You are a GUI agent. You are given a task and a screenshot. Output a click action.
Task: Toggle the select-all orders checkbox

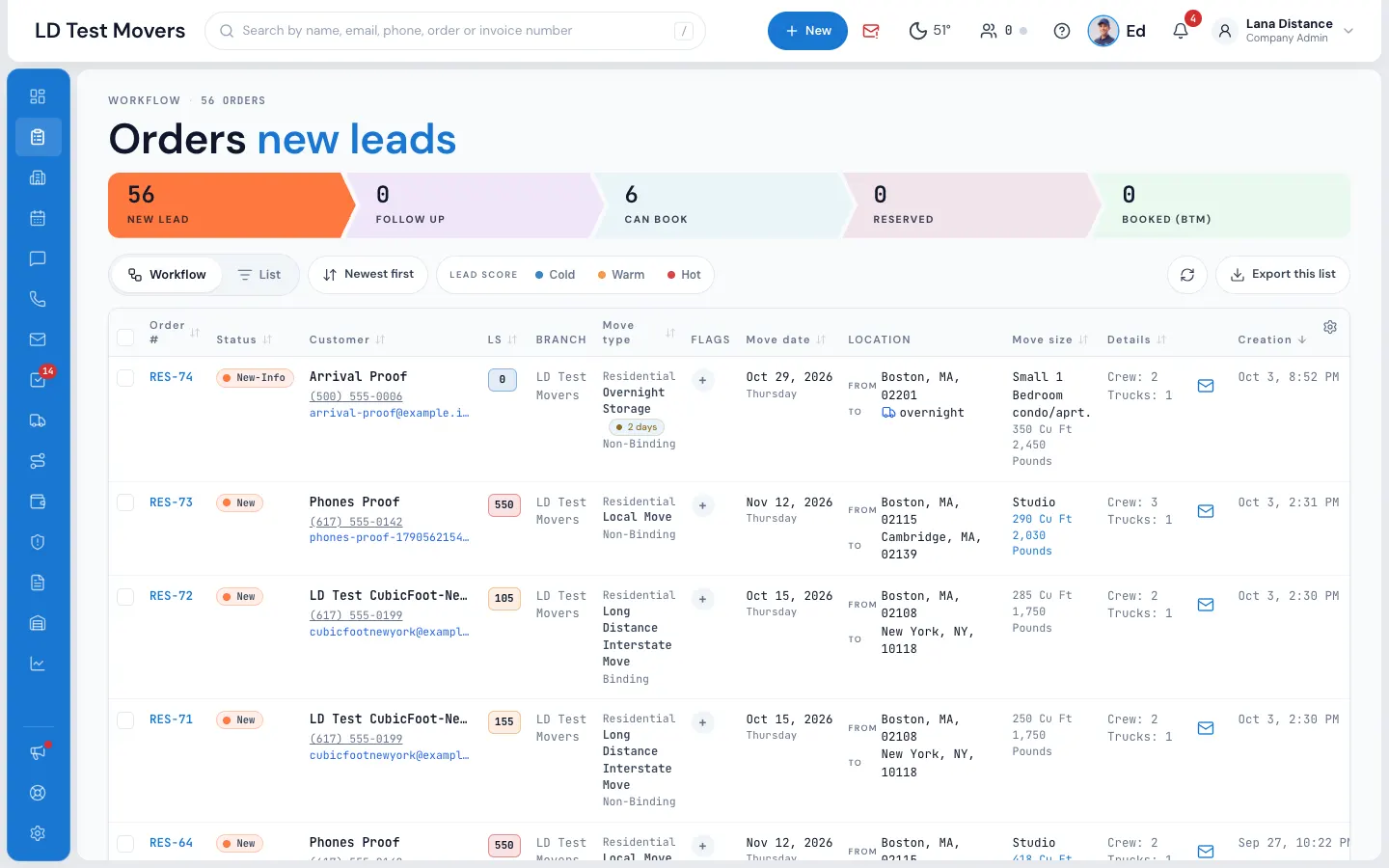(x=125, y=338)
